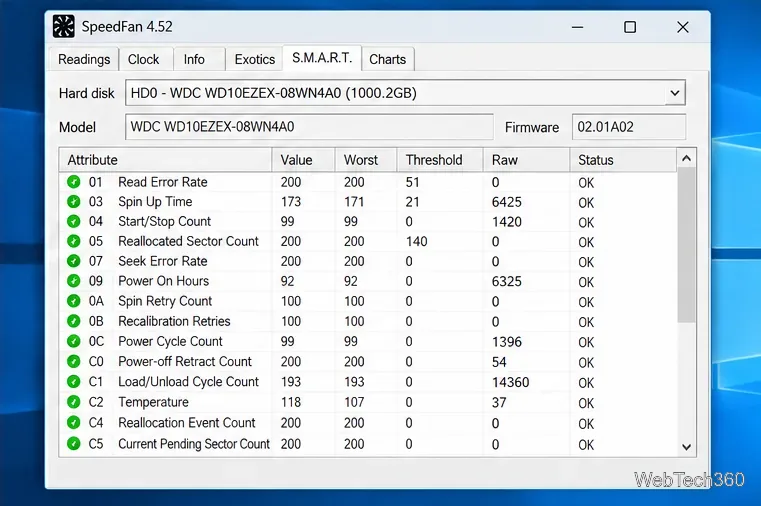Open the Charts tab
761x506 pixels.
[387, 59]
